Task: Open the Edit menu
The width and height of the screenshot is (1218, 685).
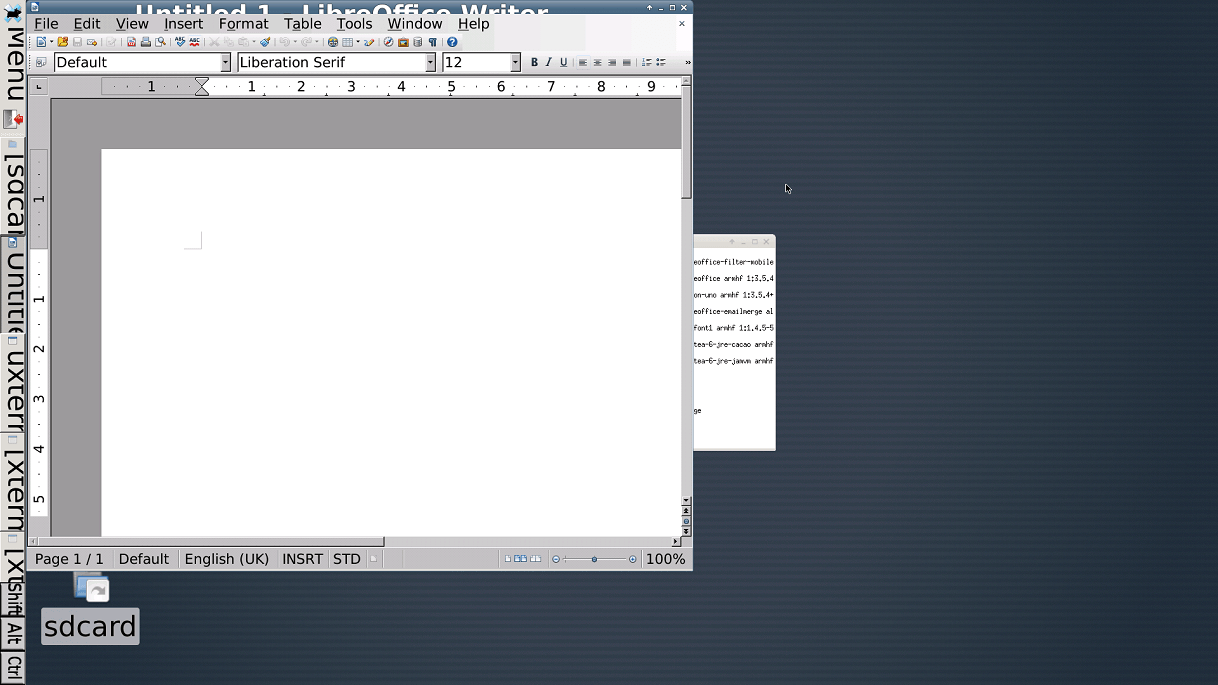Action: pos(87,23)
